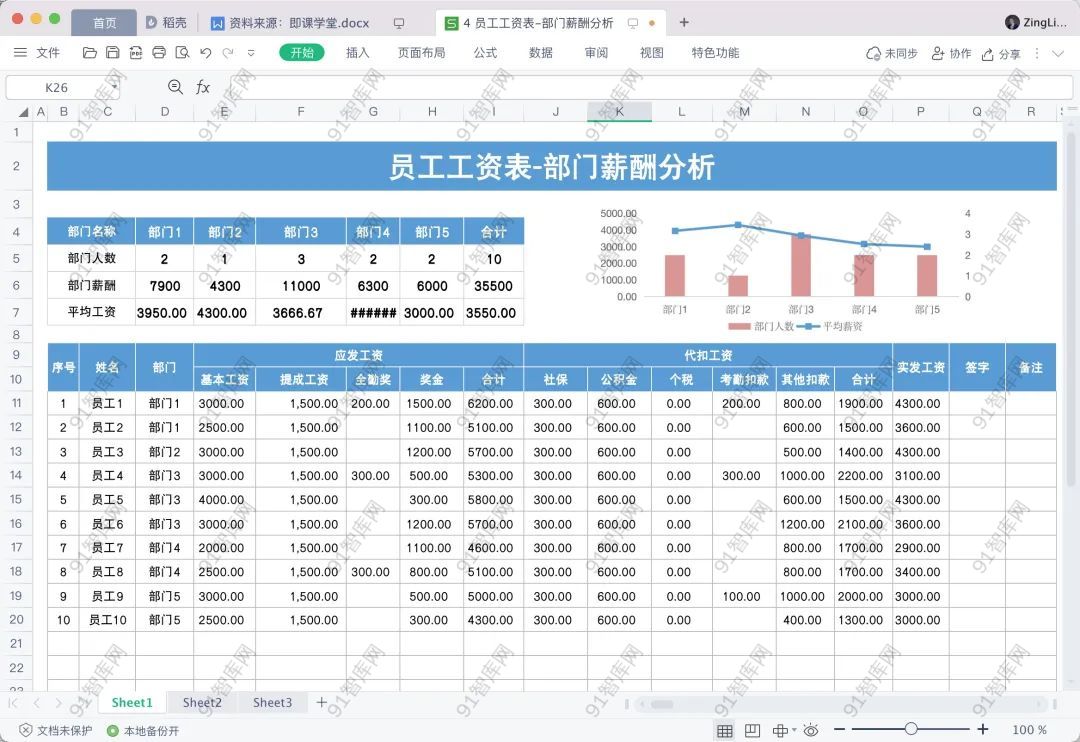Open print preview icon
This screenshot has width=1080, height=742.
[182, 53]
